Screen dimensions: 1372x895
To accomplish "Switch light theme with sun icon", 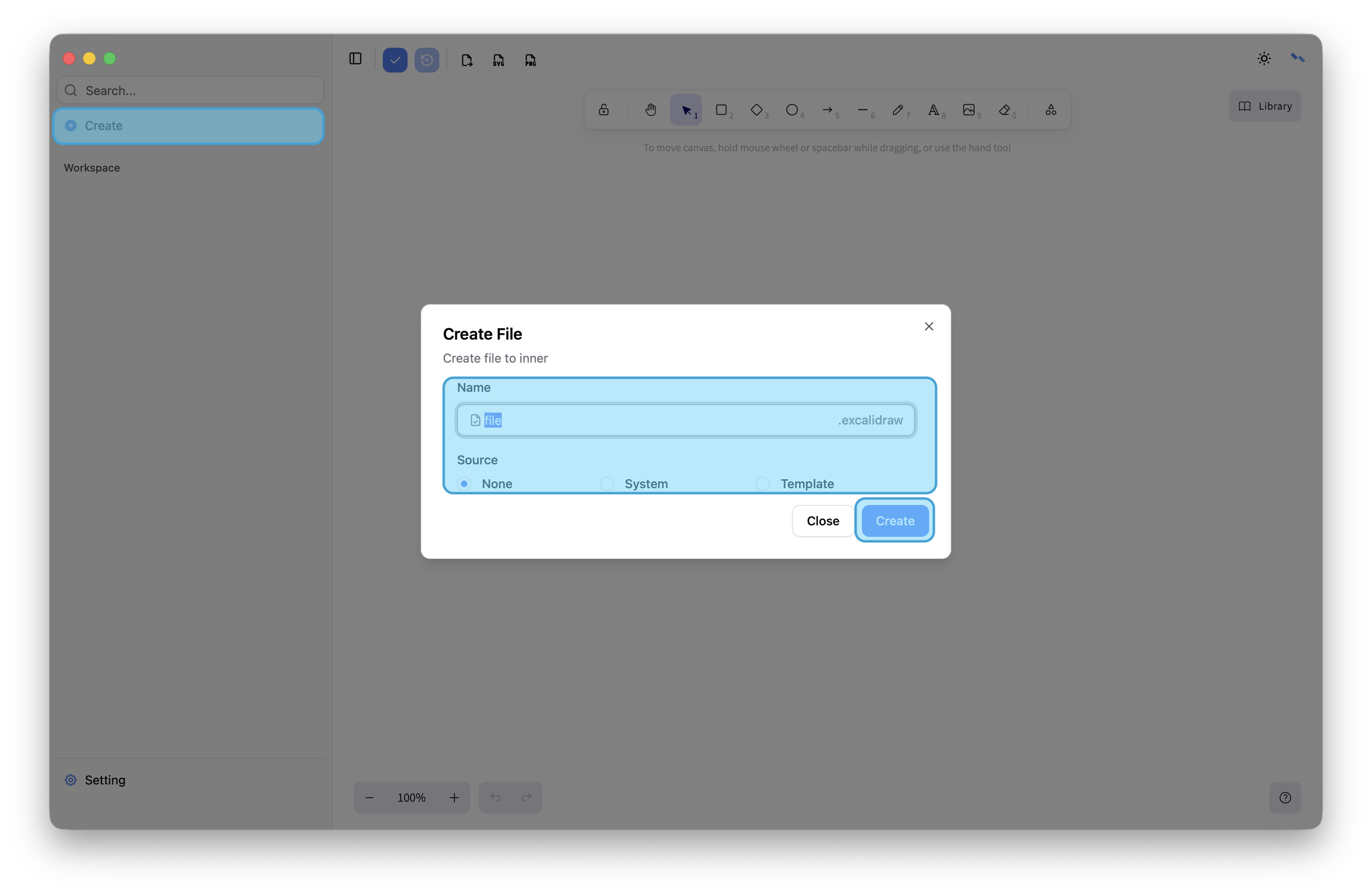I will (1264, 58).
